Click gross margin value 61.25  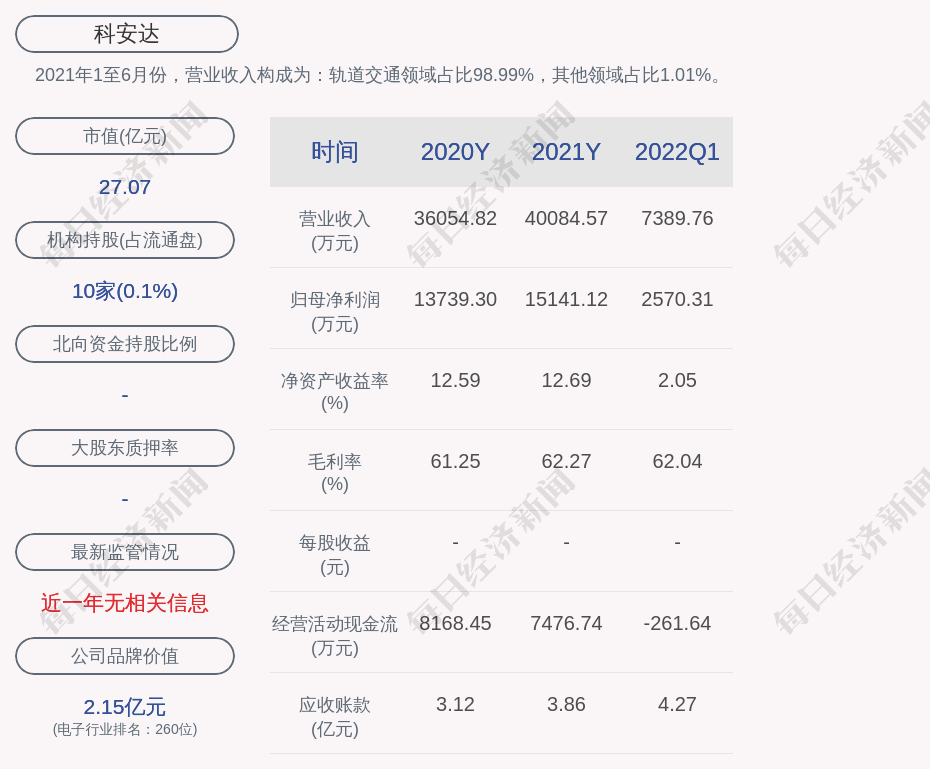click(455, 461)
